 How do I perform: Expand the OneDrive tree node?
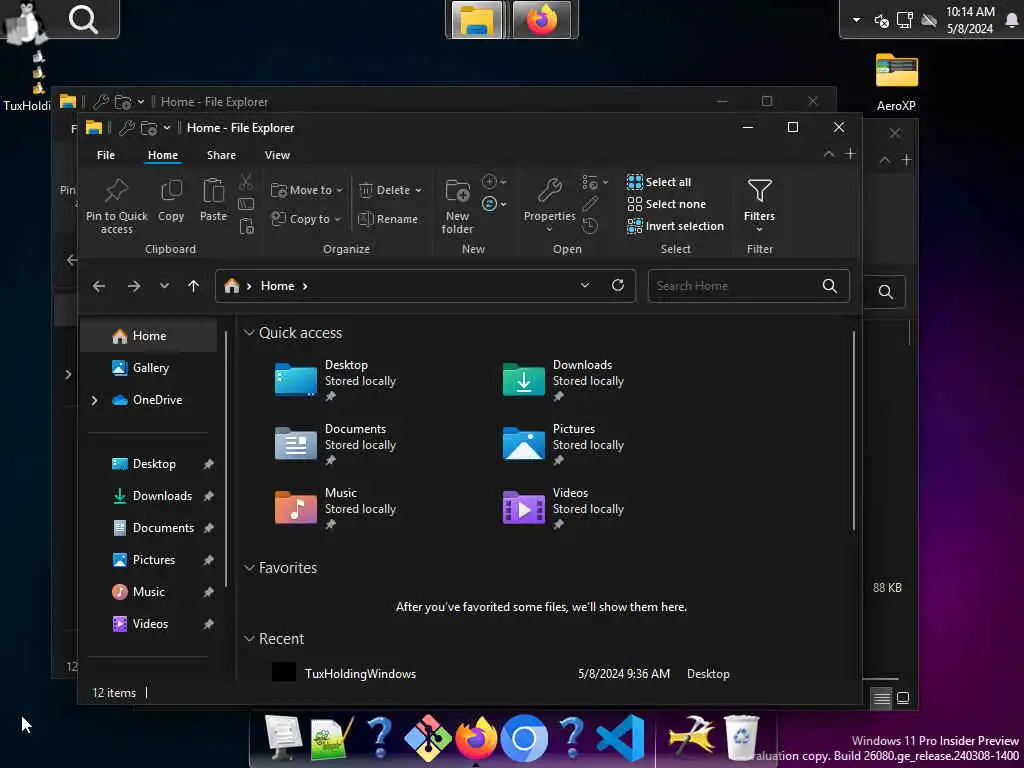95,400
